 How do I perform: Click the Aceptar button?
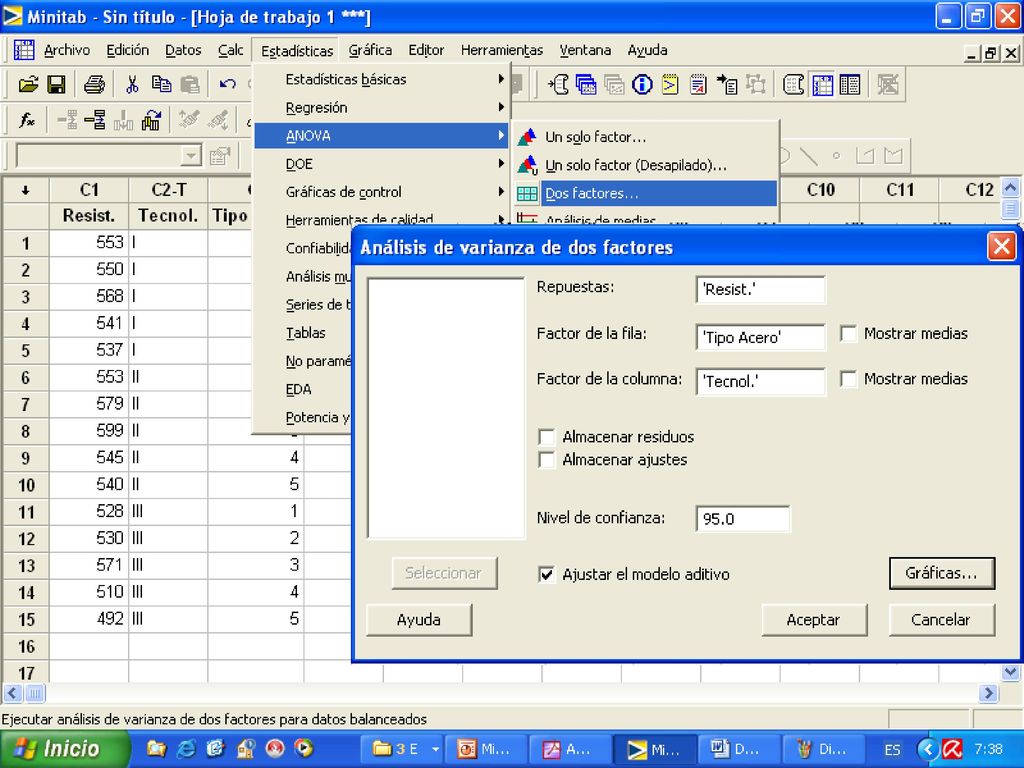[x=814, y=620]
